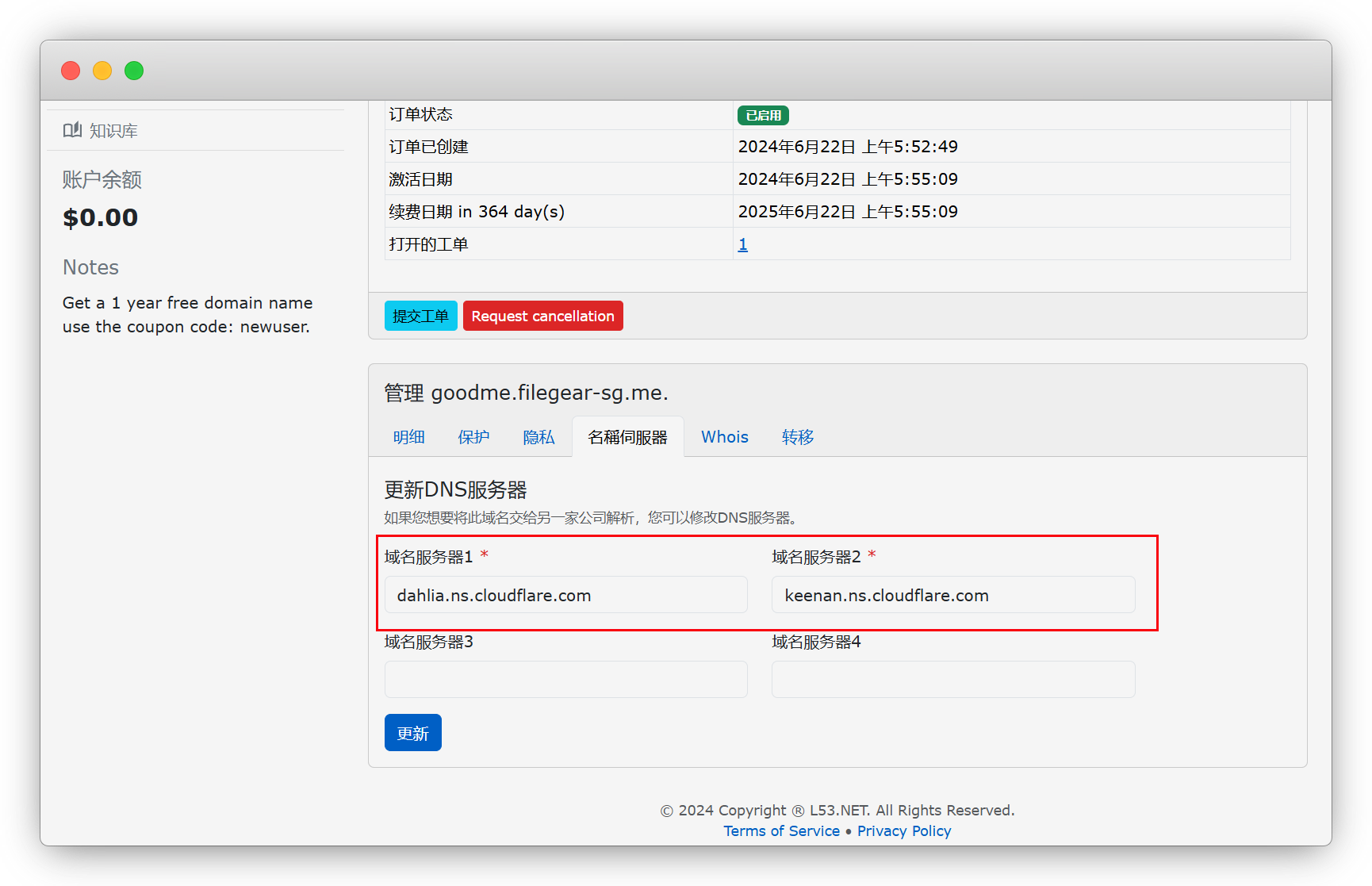Viewport: 1372px width, 886px height.
Task: Click the 域名服务器2 field containing keenan.ns.cloudflare.com
Action: (x=952, y=595)
